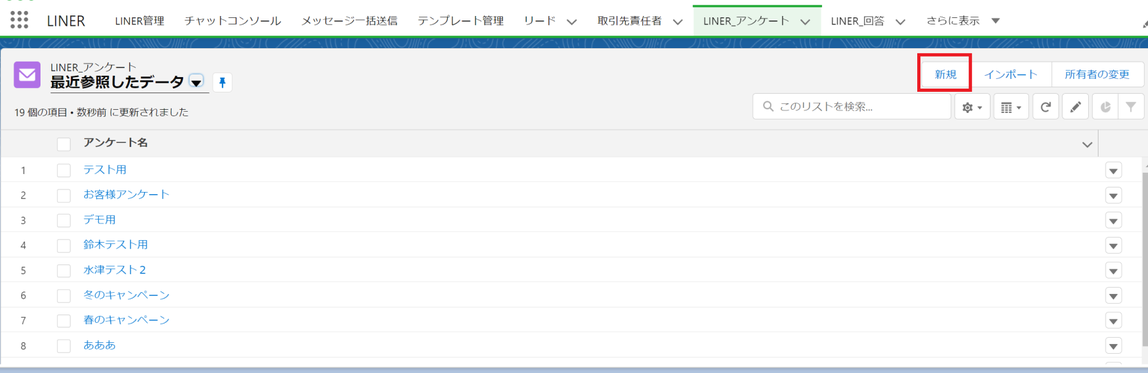The image size is (1148, 373).
Task: Click the pencil edit list icon
Action: click(1075, 107)
